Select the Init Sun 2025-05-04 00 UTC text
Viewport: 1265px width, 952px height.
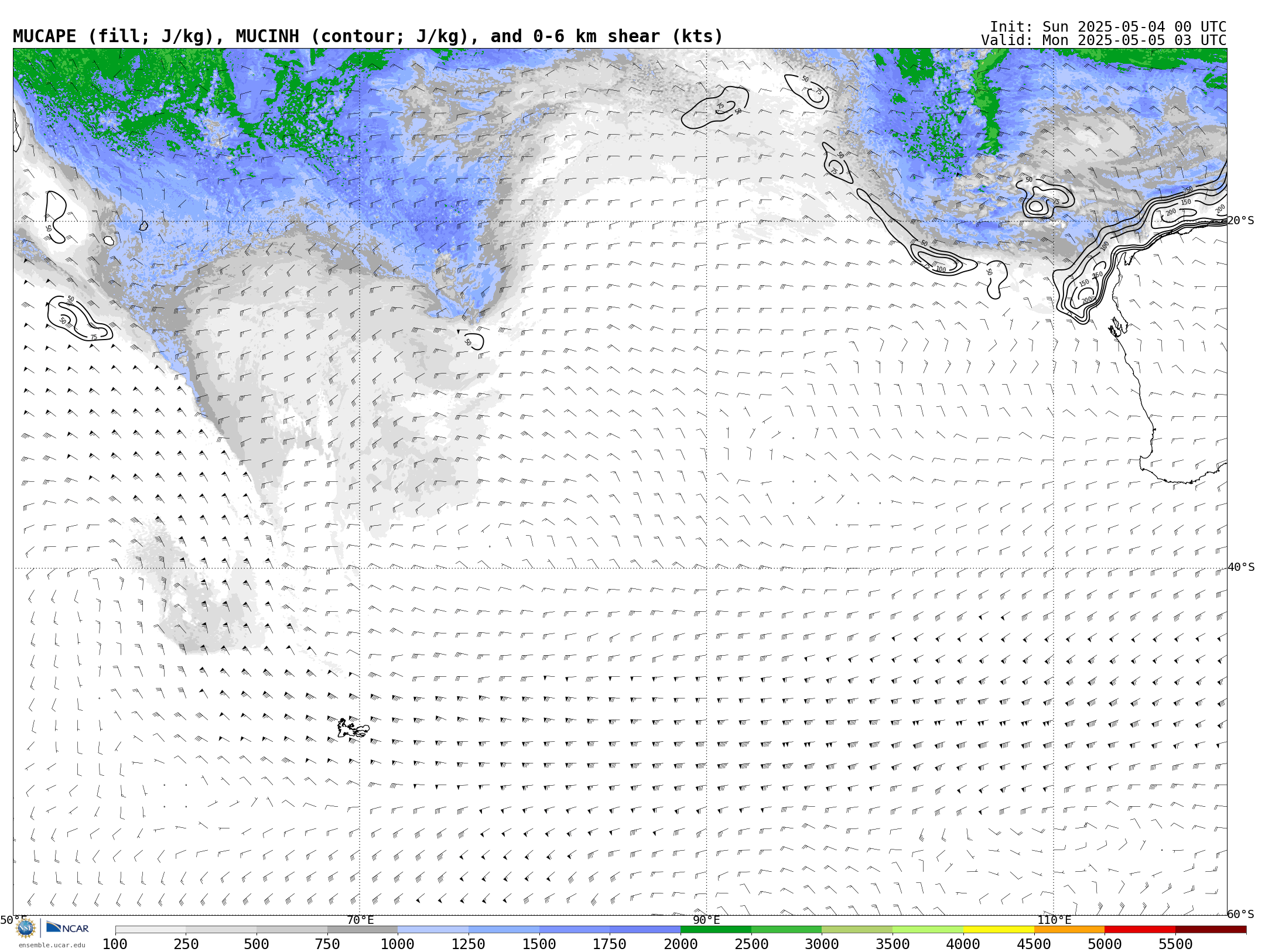pyautogui.click(x=1108, y=27)
